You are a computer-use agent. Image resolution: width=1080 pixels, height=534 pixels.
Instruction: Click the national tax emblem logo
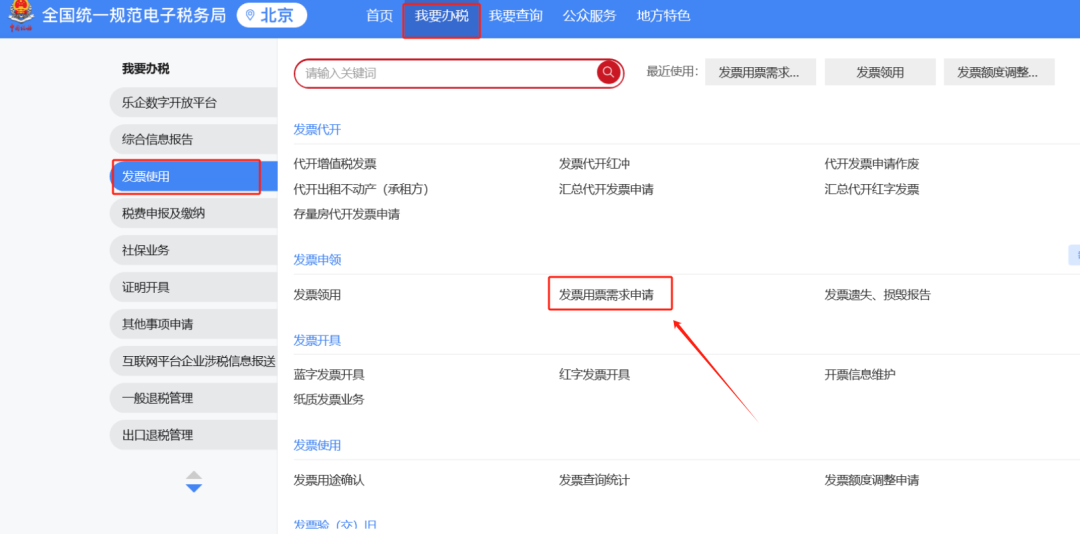tap(20, 17)
